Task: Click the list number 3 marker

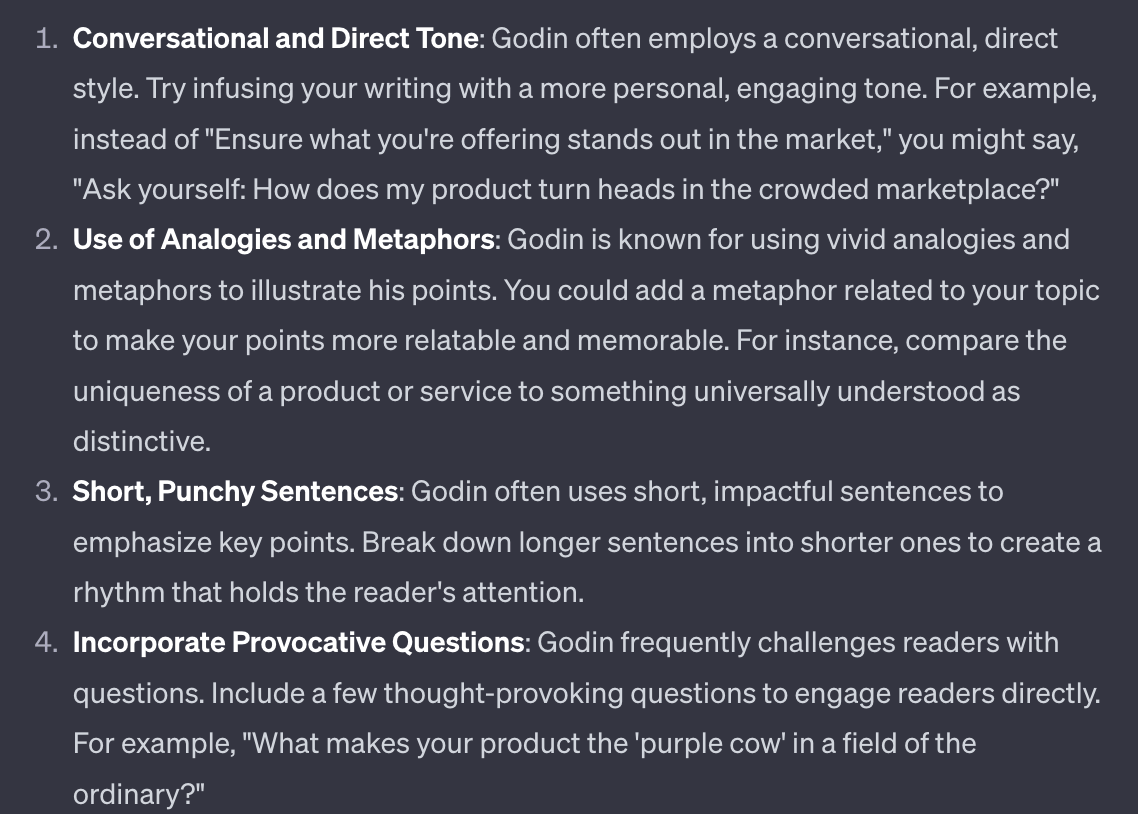Action: click(46, 492)
